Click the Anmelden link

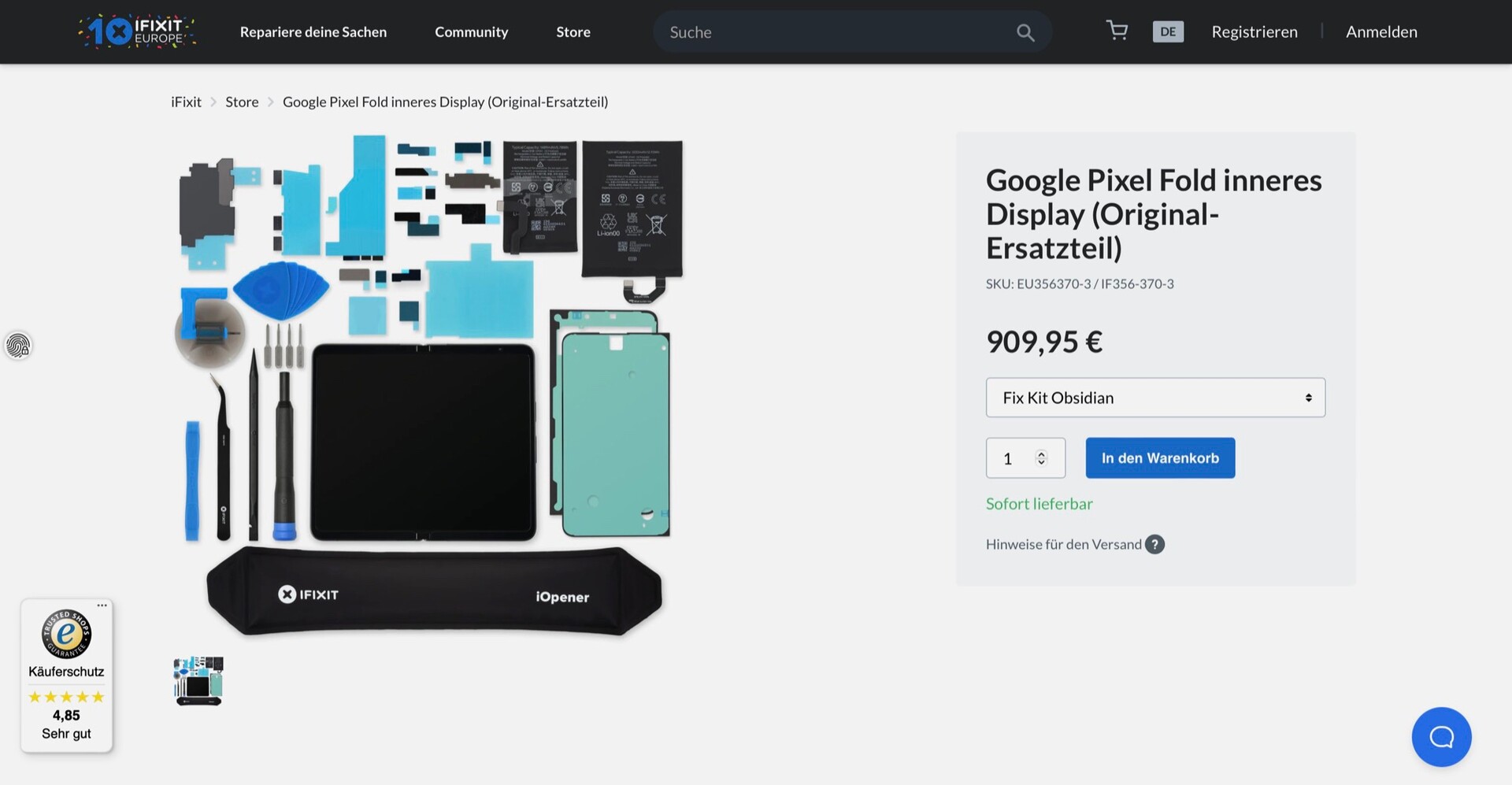pyautogui.click(x=1381, y=31)
